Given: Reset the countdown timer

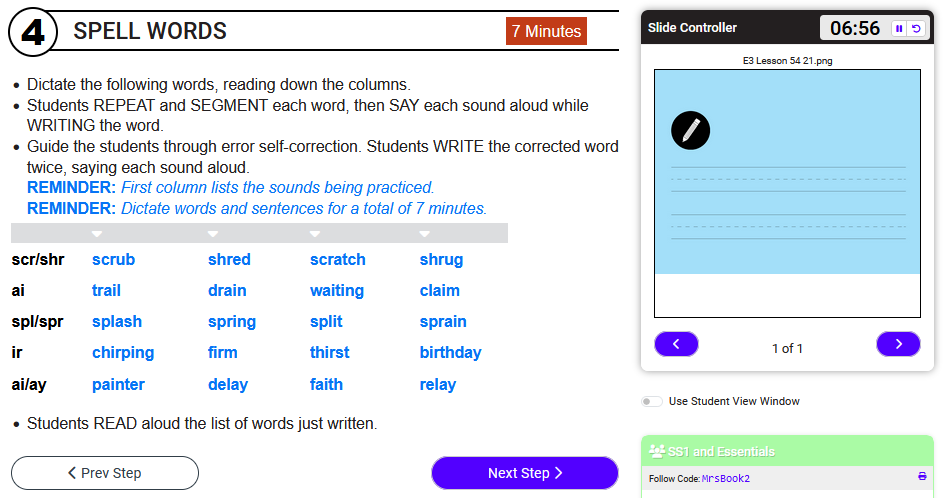Looking at the screenshot, I should [915, 29].
